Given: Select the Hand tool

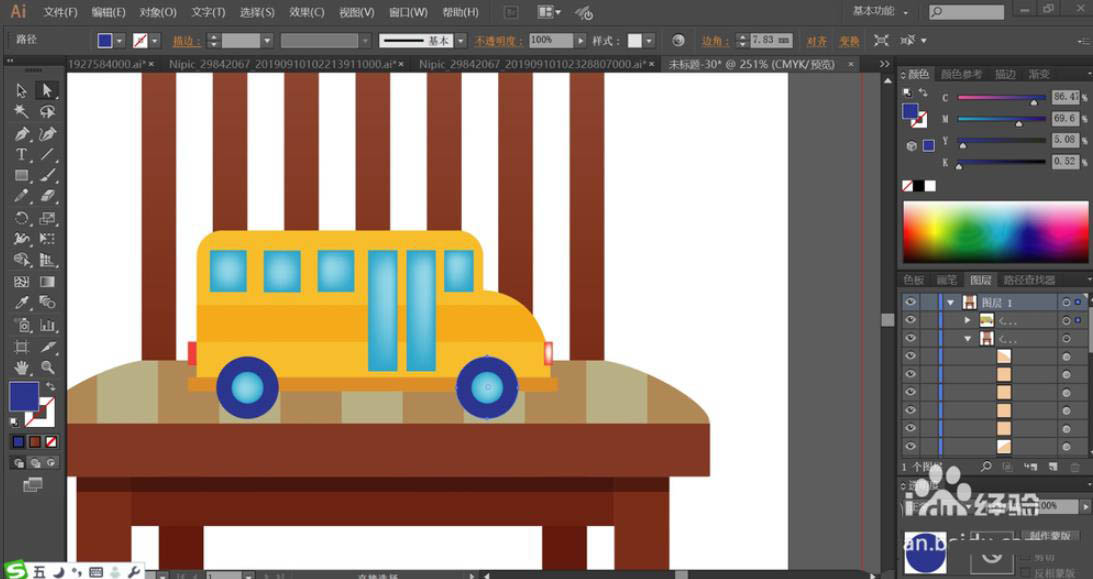Looking at the screenshot, I should tap(22, 367).
